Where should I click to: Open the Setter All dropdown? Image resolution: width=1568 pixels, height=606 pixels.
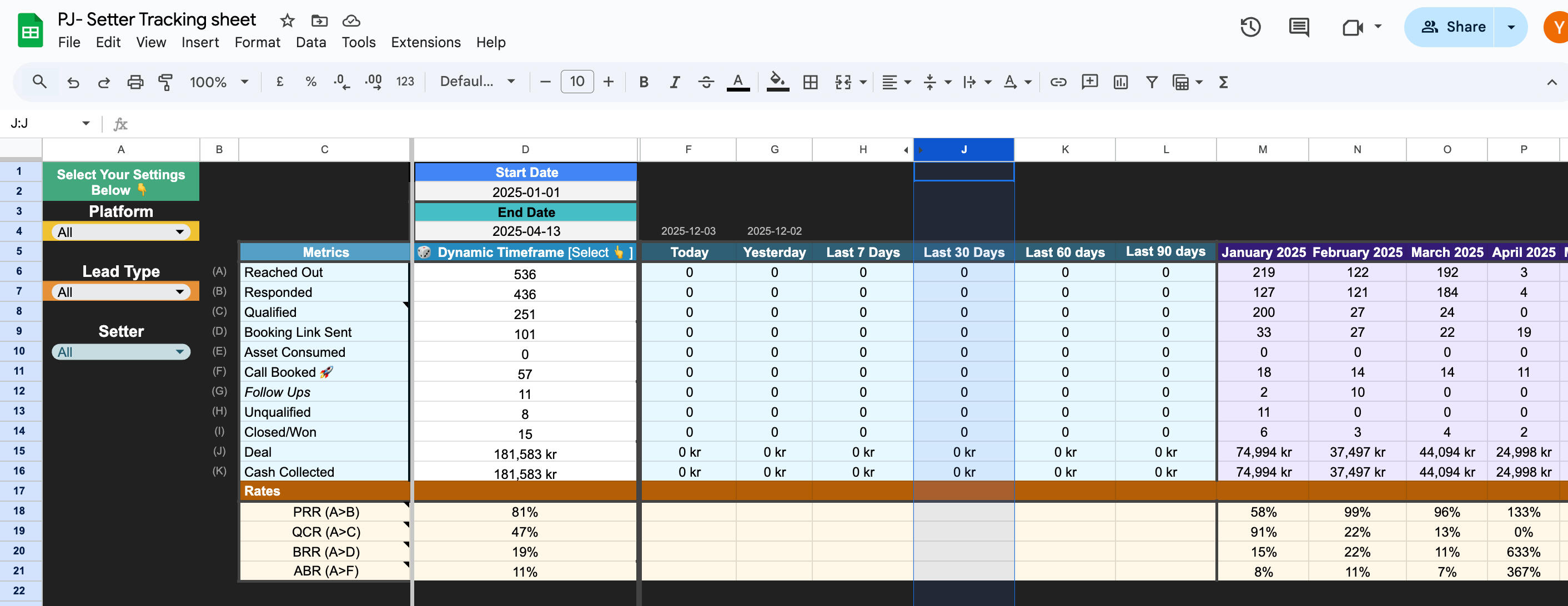[120, 352]
